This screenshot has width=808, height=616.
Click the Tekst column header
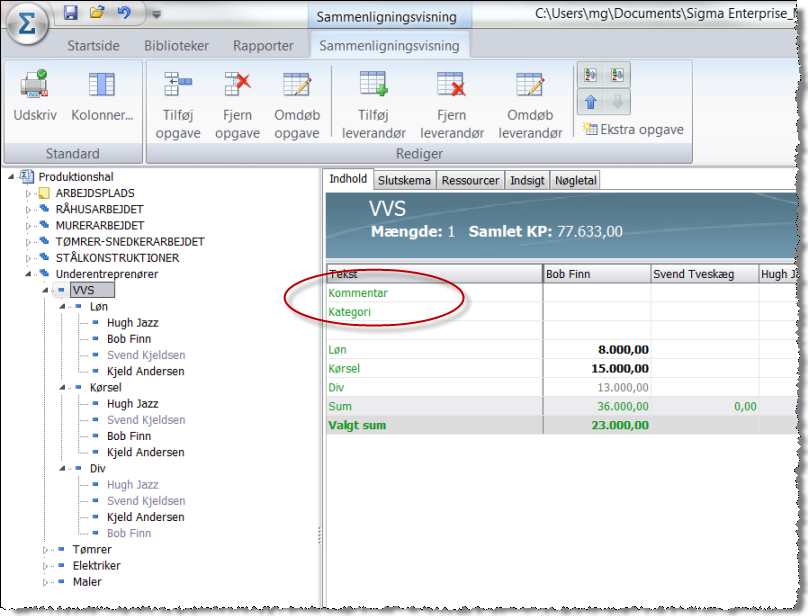434,274
